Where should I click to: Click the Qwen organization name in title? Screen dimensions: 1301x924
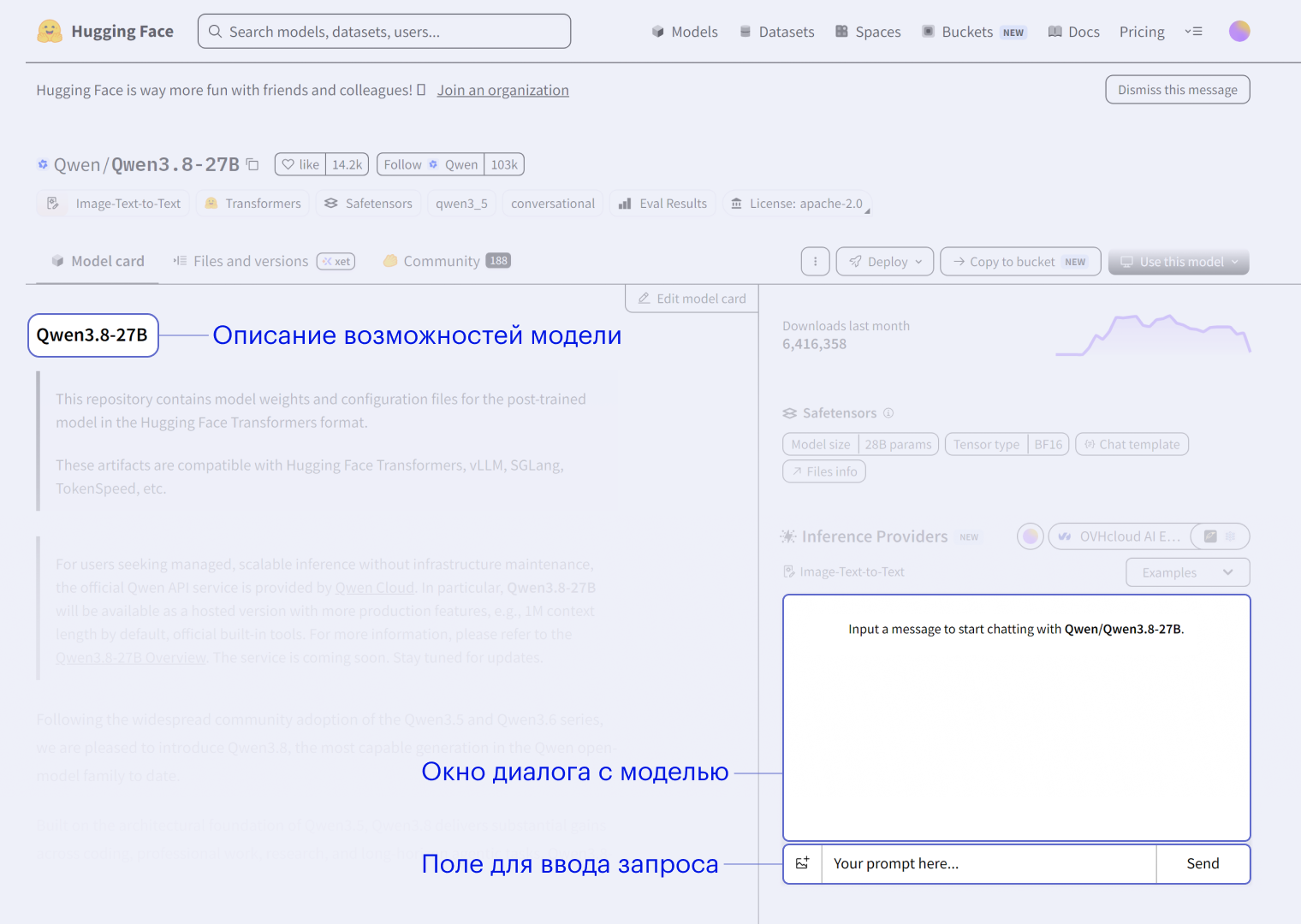coord(77,164)
